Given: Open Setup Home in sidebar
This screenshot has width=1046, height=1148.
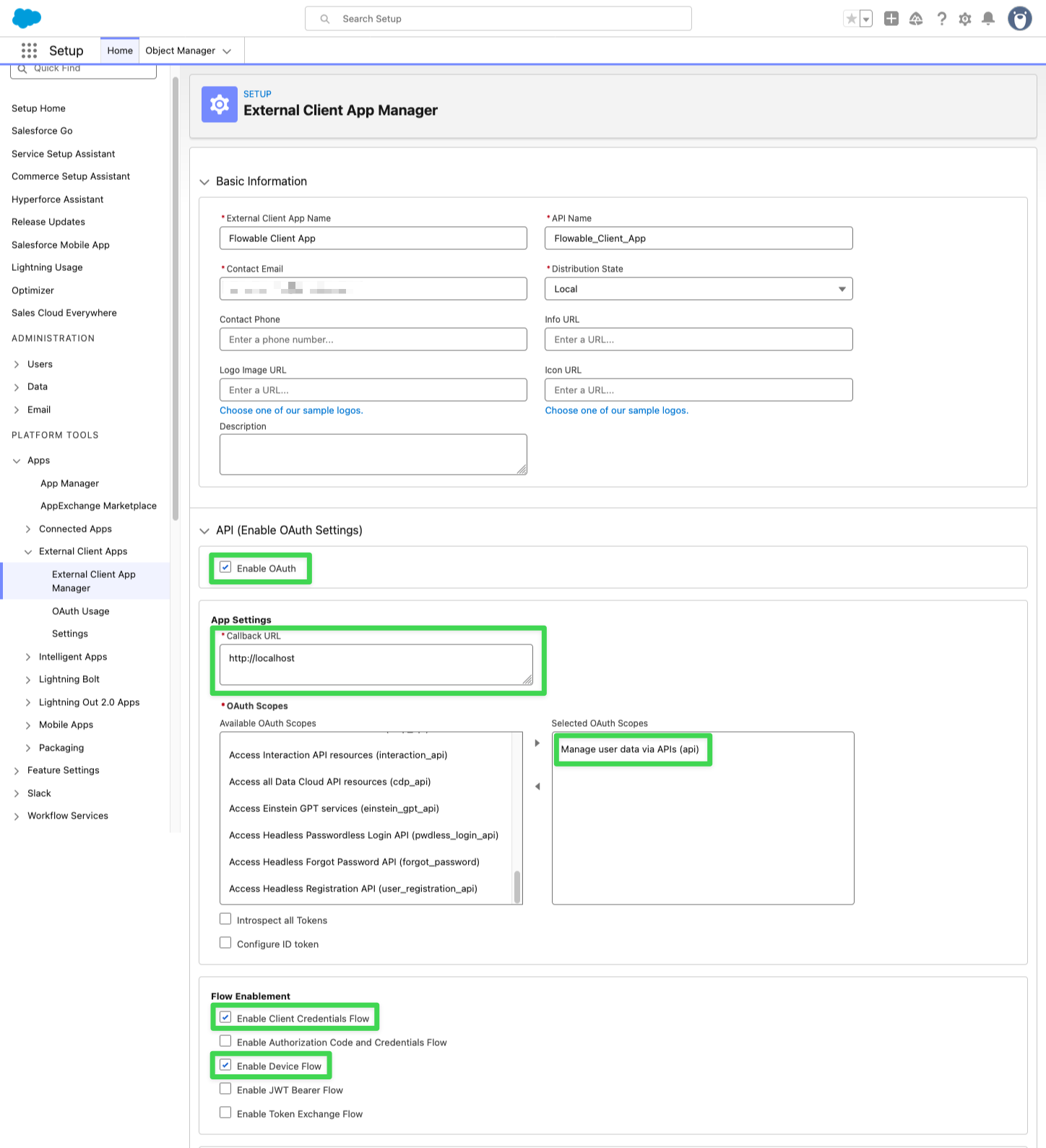Looking at the screenshot, I should 38,108.
